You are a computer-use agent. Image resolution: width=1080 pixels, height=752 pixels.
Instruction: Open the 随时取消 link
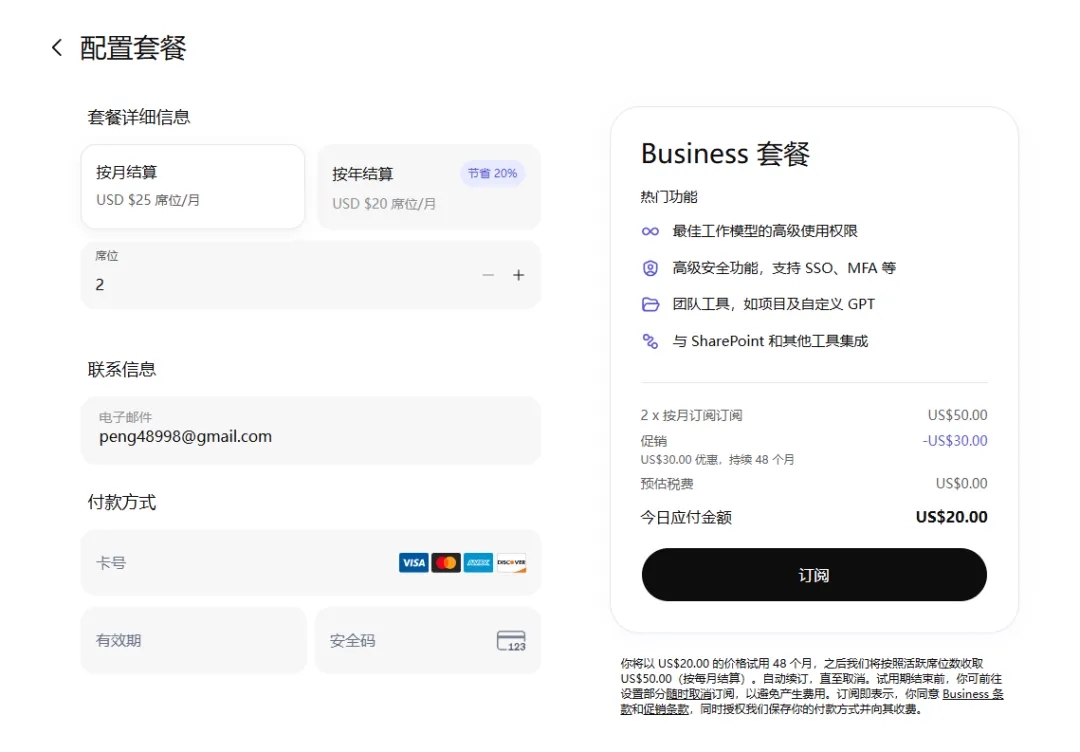pyautogui.click(x=688, y=694)
